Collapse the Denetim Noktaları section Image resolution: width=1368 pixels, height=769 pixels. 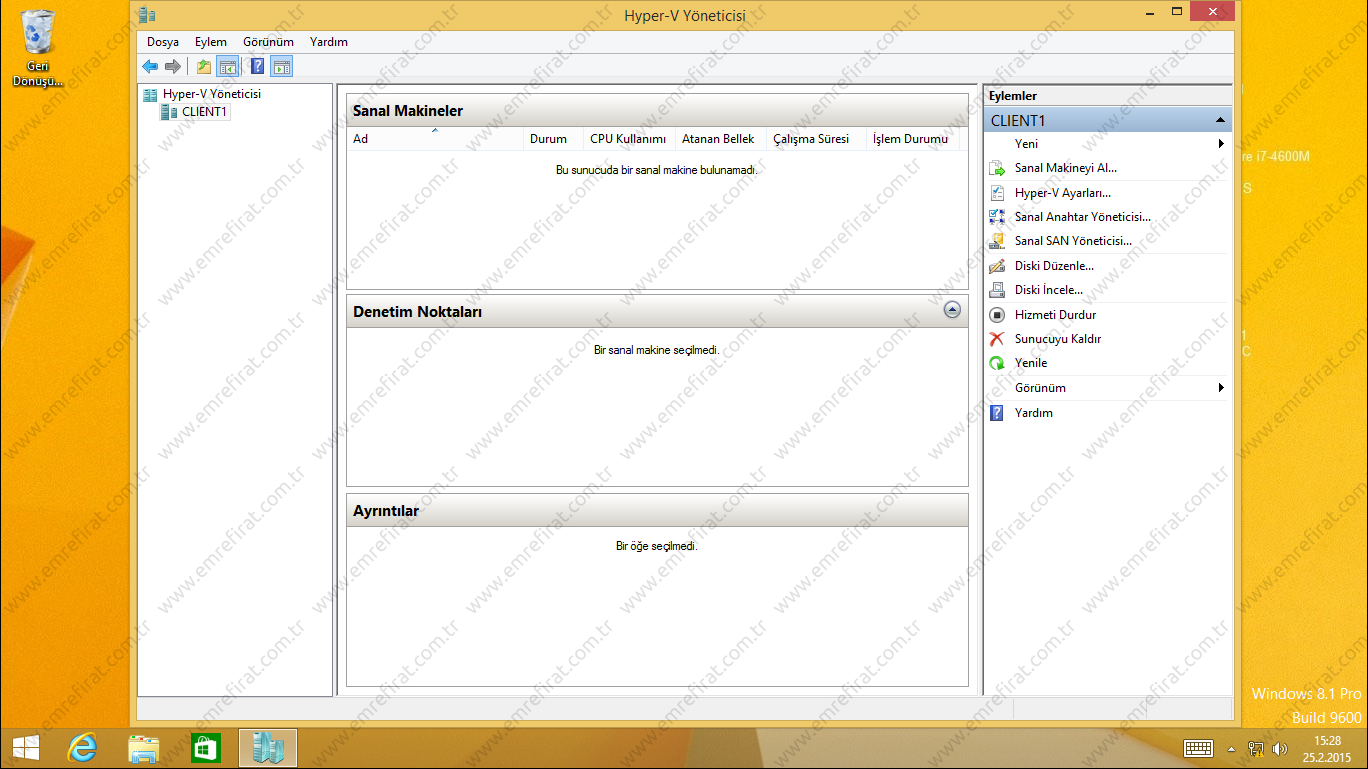952,311
